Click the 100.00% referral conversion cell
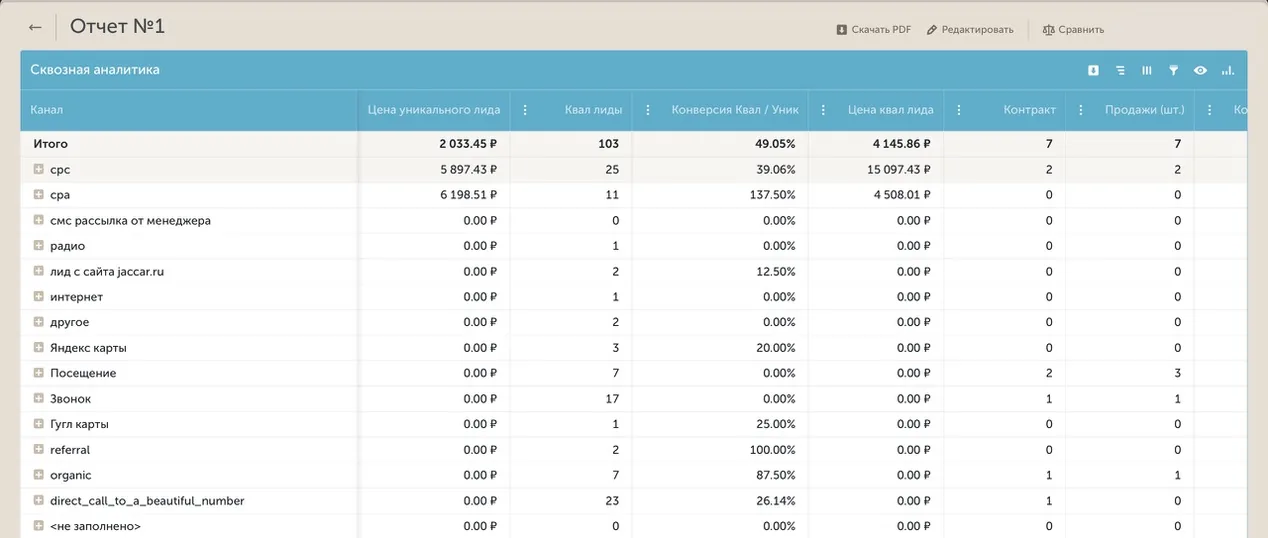This screenshot has width=1268, height=538. [x=773, y=450]
